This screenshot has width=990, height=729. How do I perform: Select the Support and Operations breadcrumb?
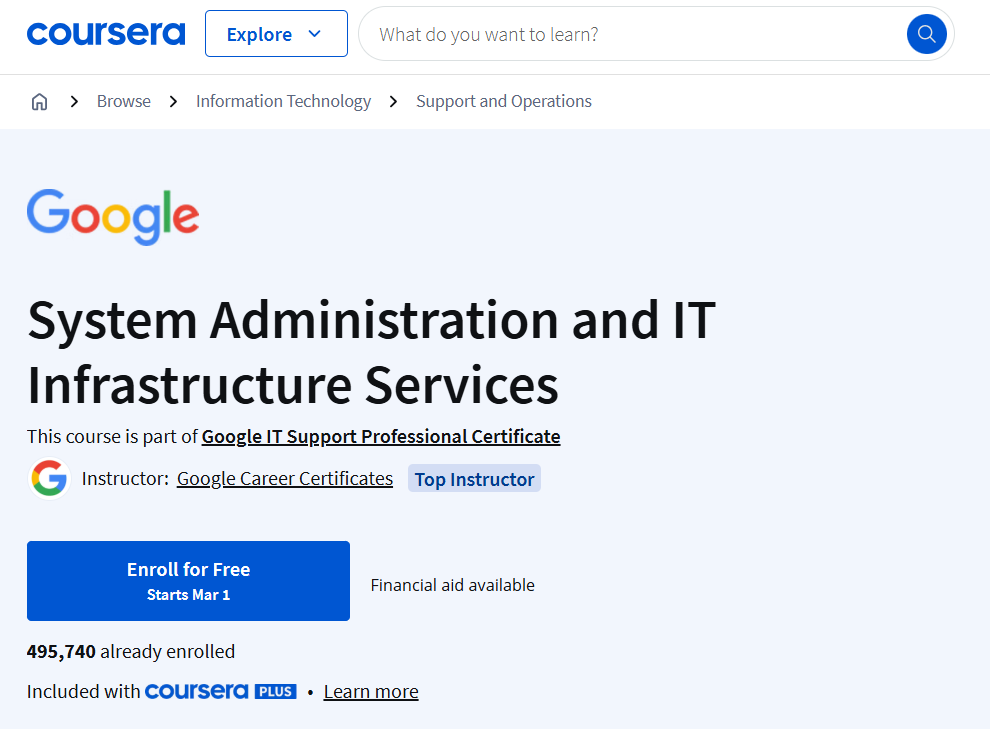pos(503,101)
